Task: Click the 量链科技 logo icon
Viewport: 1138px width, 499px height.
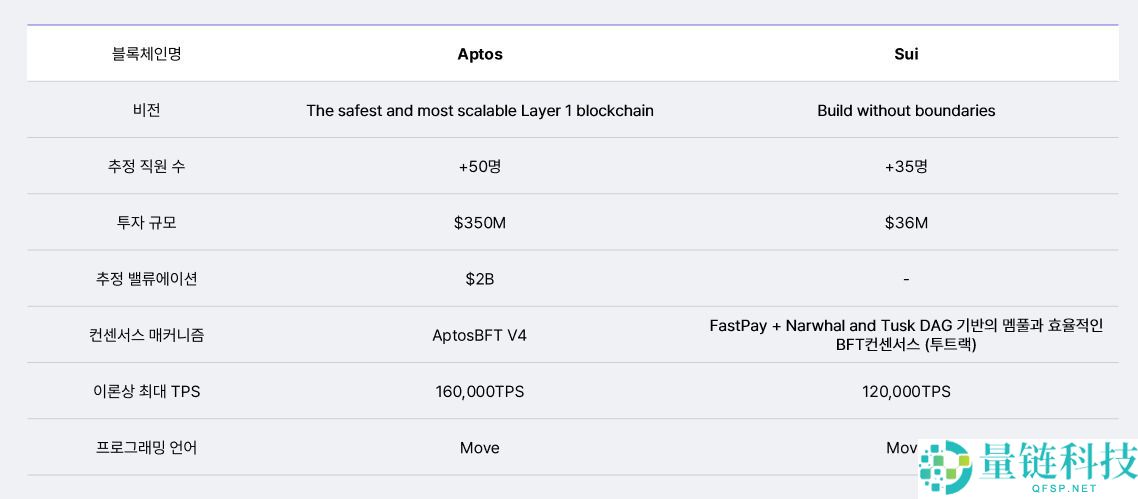Action: coord(945,468)
